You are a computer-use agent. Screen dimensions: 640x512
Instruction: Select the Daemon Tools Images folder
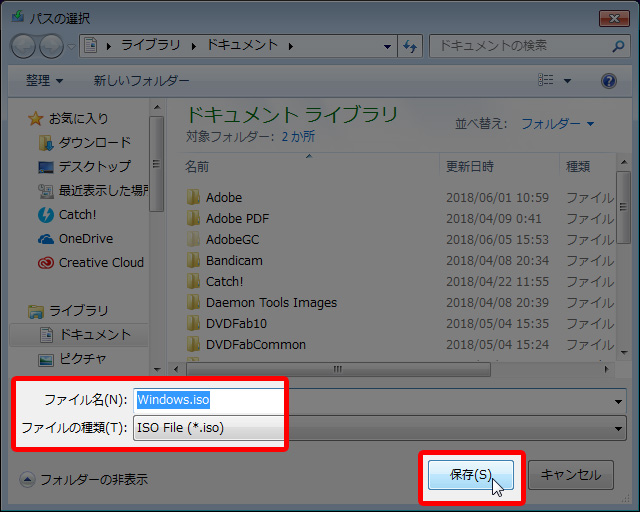[270, 302]
